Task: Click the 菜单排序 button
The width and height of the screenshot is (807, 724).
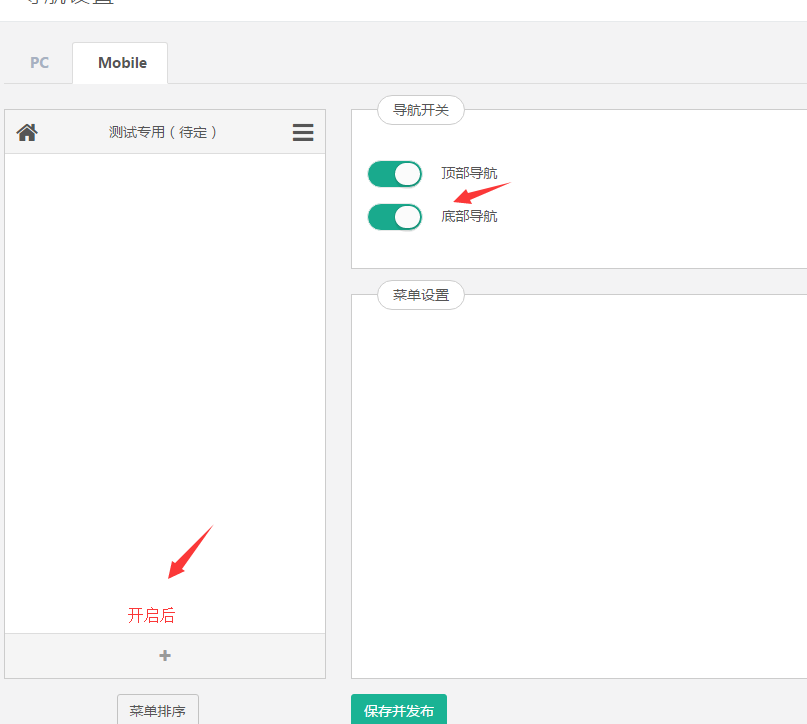Action: click(158, 711)
